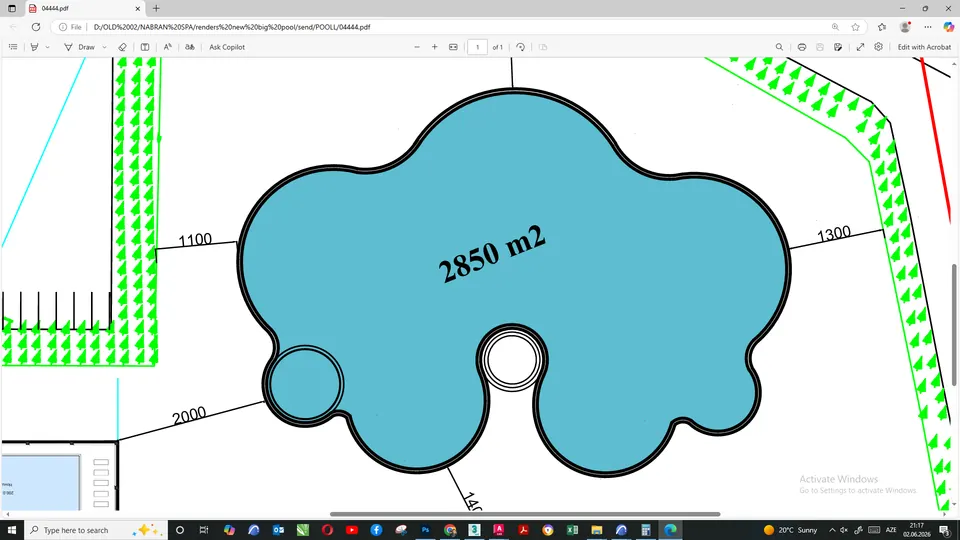Click the page number field
960x540 pixels.
(478, 47)
